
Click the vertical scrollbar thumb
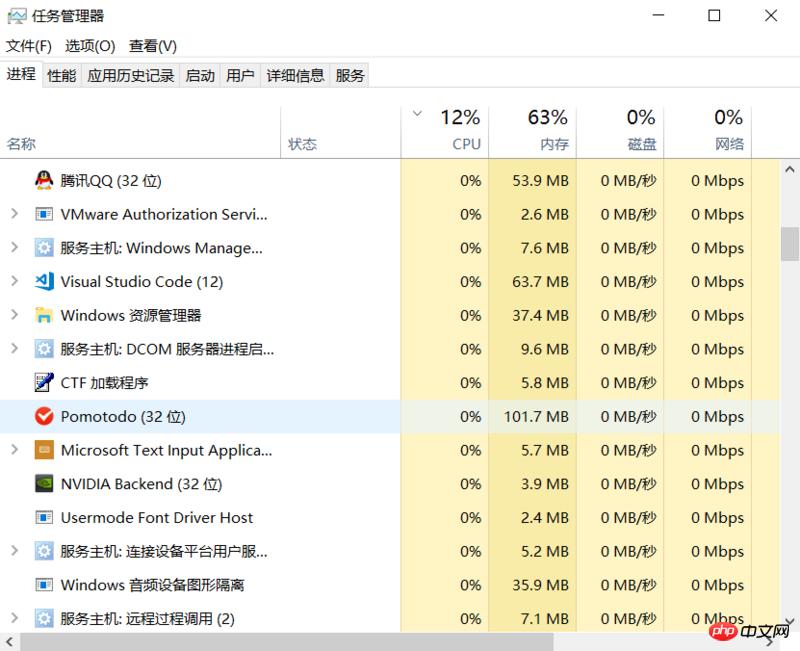click(790, 243)
